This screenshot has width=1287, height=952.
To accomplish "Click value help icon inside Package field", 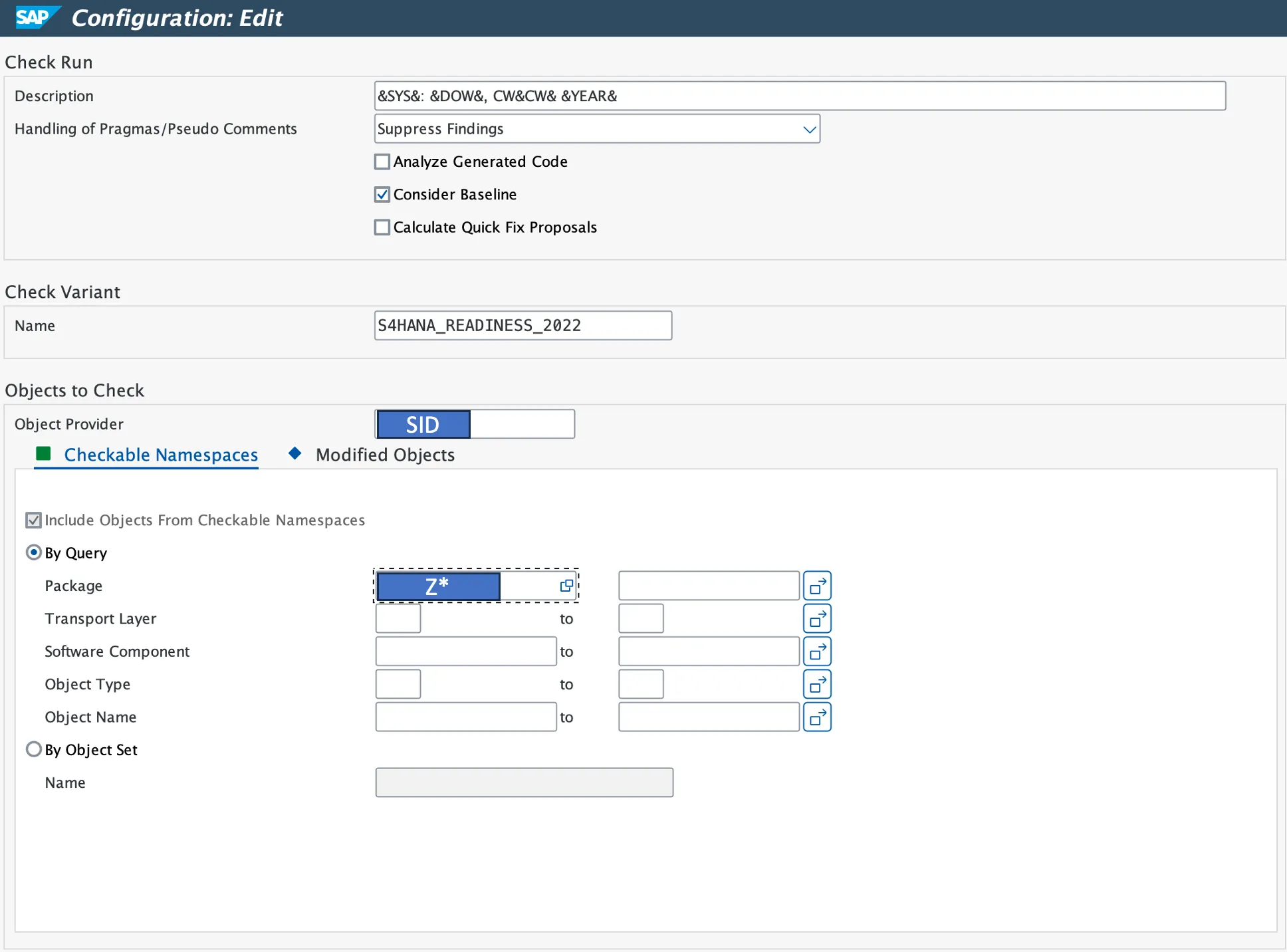I will 566,586.
